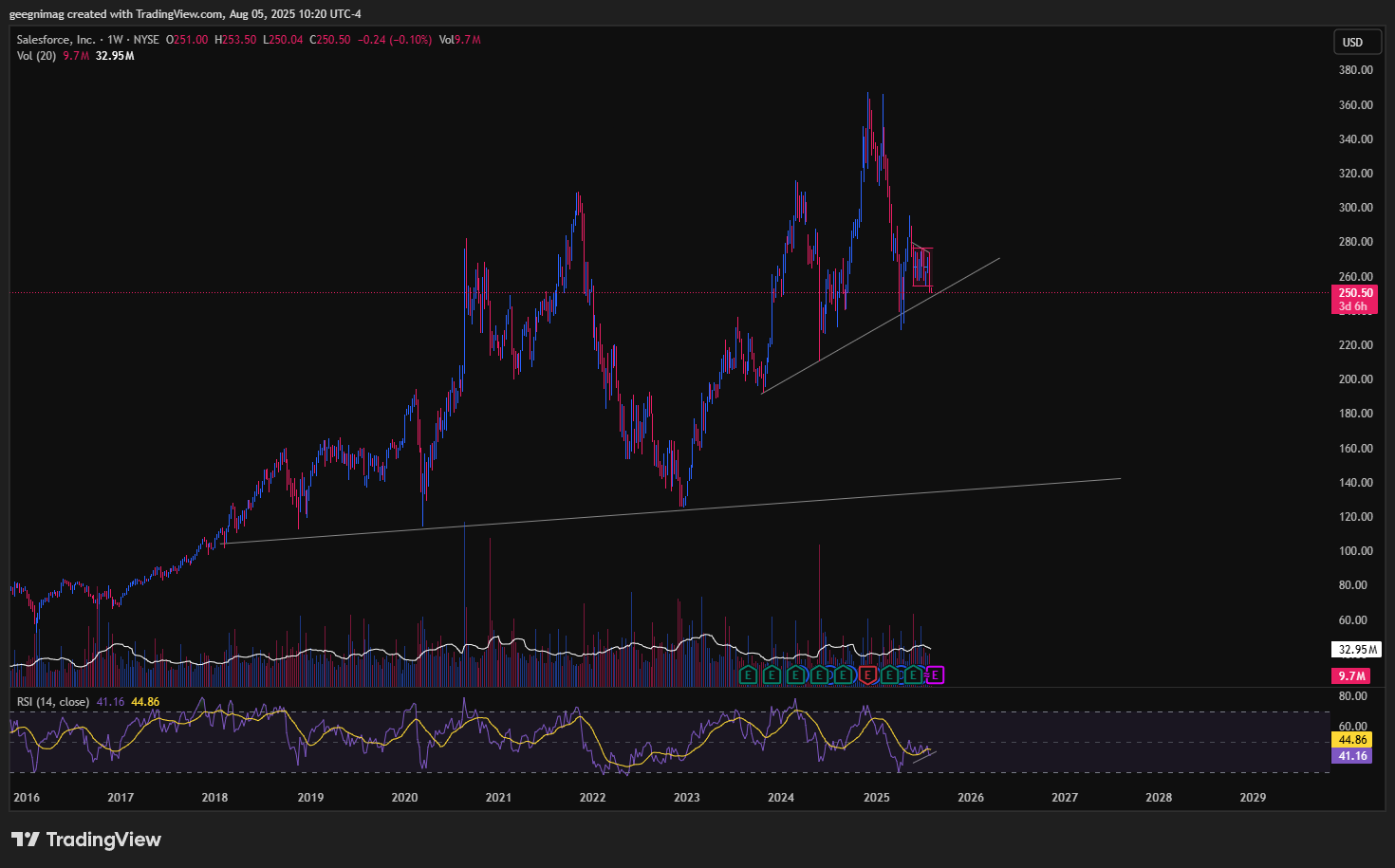Click the 2025 label on time axis
1395x868 pixels.
[877, 798]
